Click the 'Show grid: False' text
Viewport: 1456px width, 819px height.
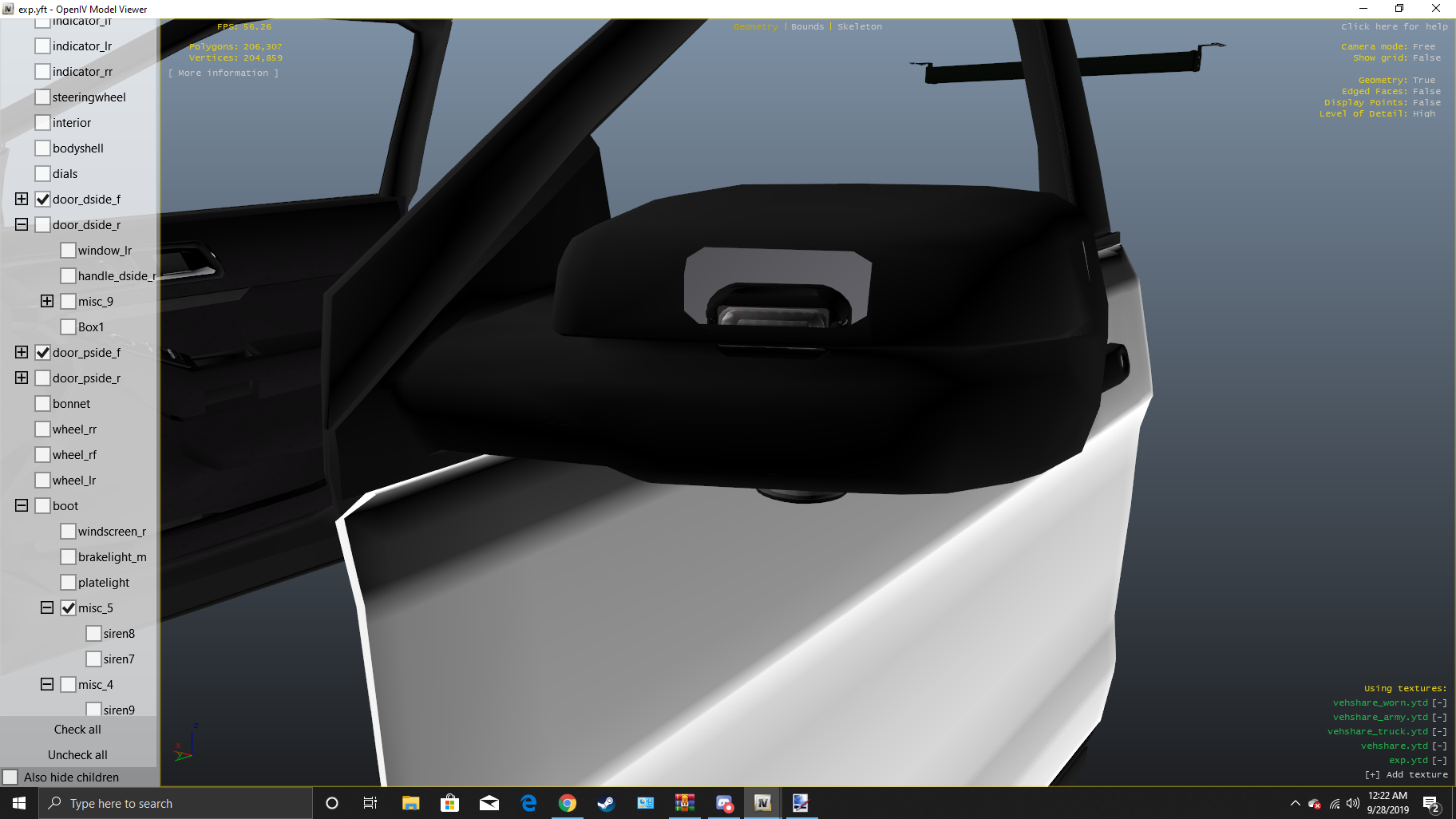pyautogui.click(x=1397, y=58)
